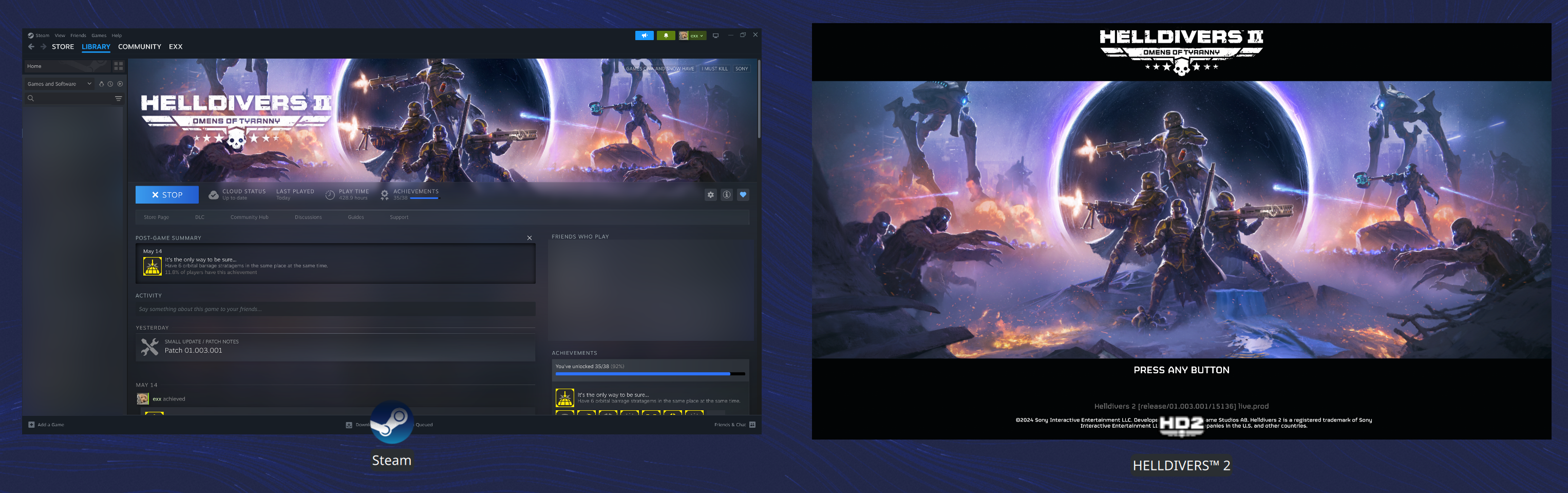
Task: Click the exx username in activity feed
Action: [157, 399]
